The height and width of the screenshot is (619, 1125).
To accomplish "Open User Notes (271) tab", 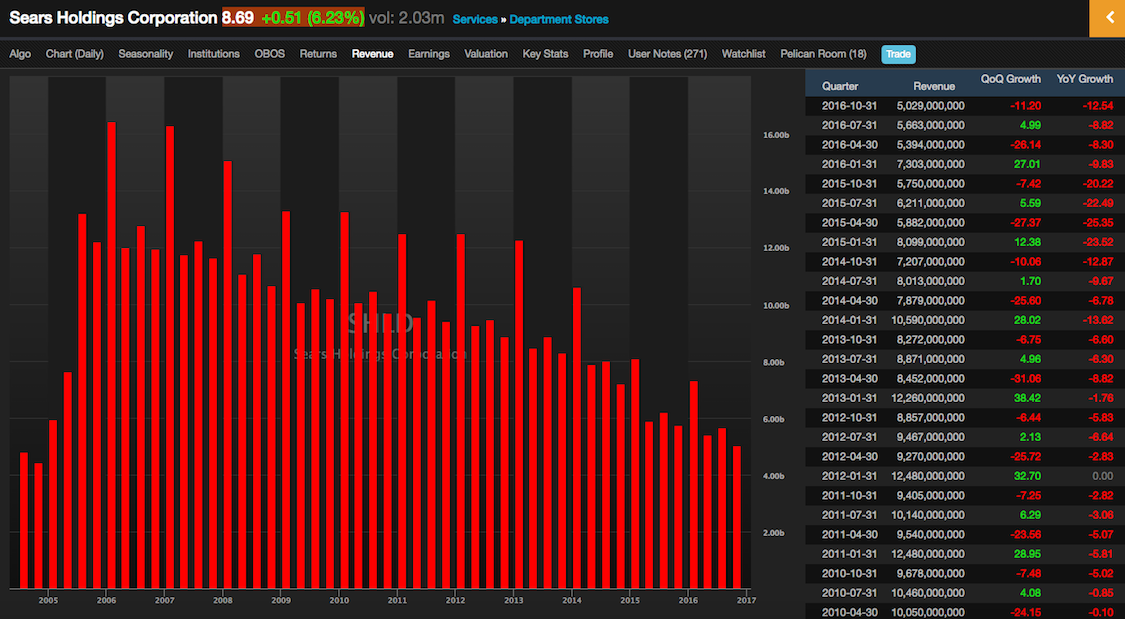I will click(667, 54).
